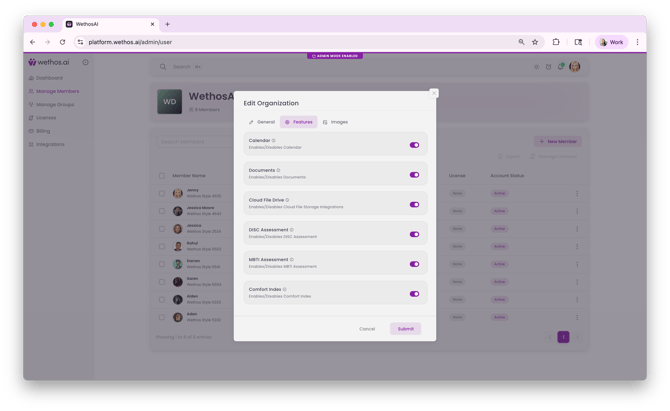Screen dimensions: 670x411
Task: Click info icon beside Cloud File Drive
Action: click(x=289, y=200)
